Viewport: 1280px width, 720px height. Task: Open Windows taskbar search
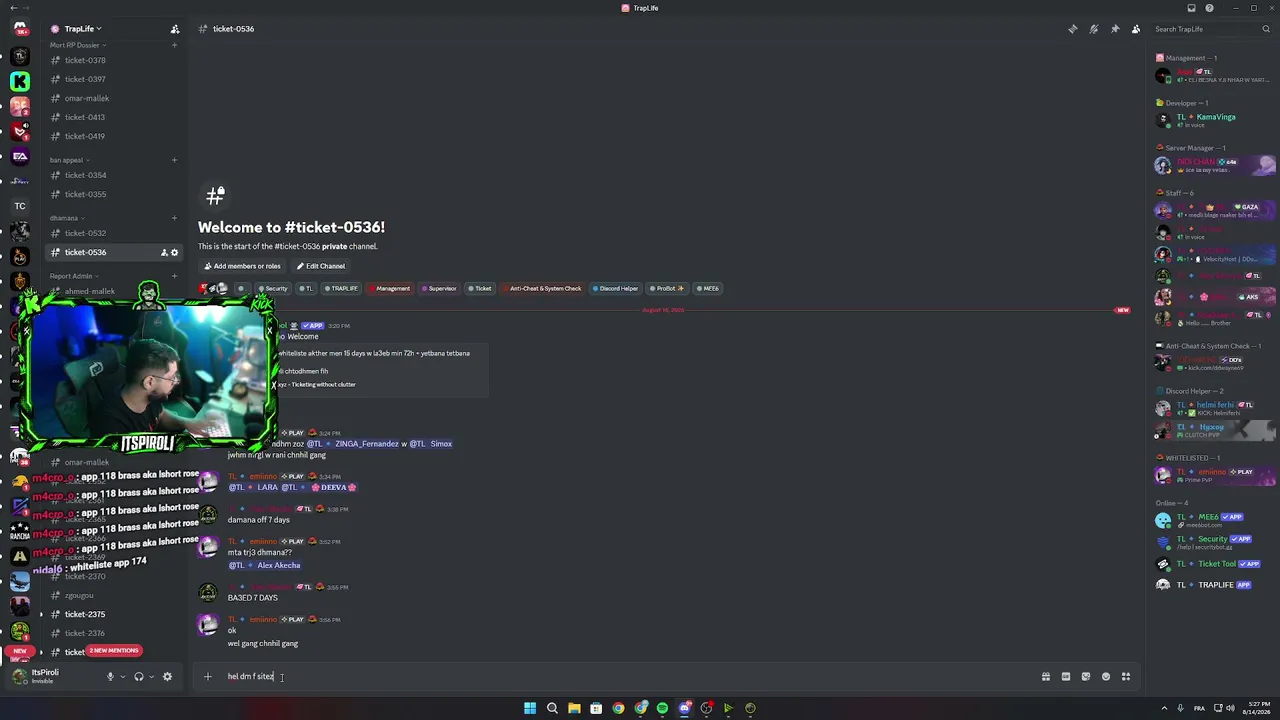pyautogui.click(x=552, y=708)
